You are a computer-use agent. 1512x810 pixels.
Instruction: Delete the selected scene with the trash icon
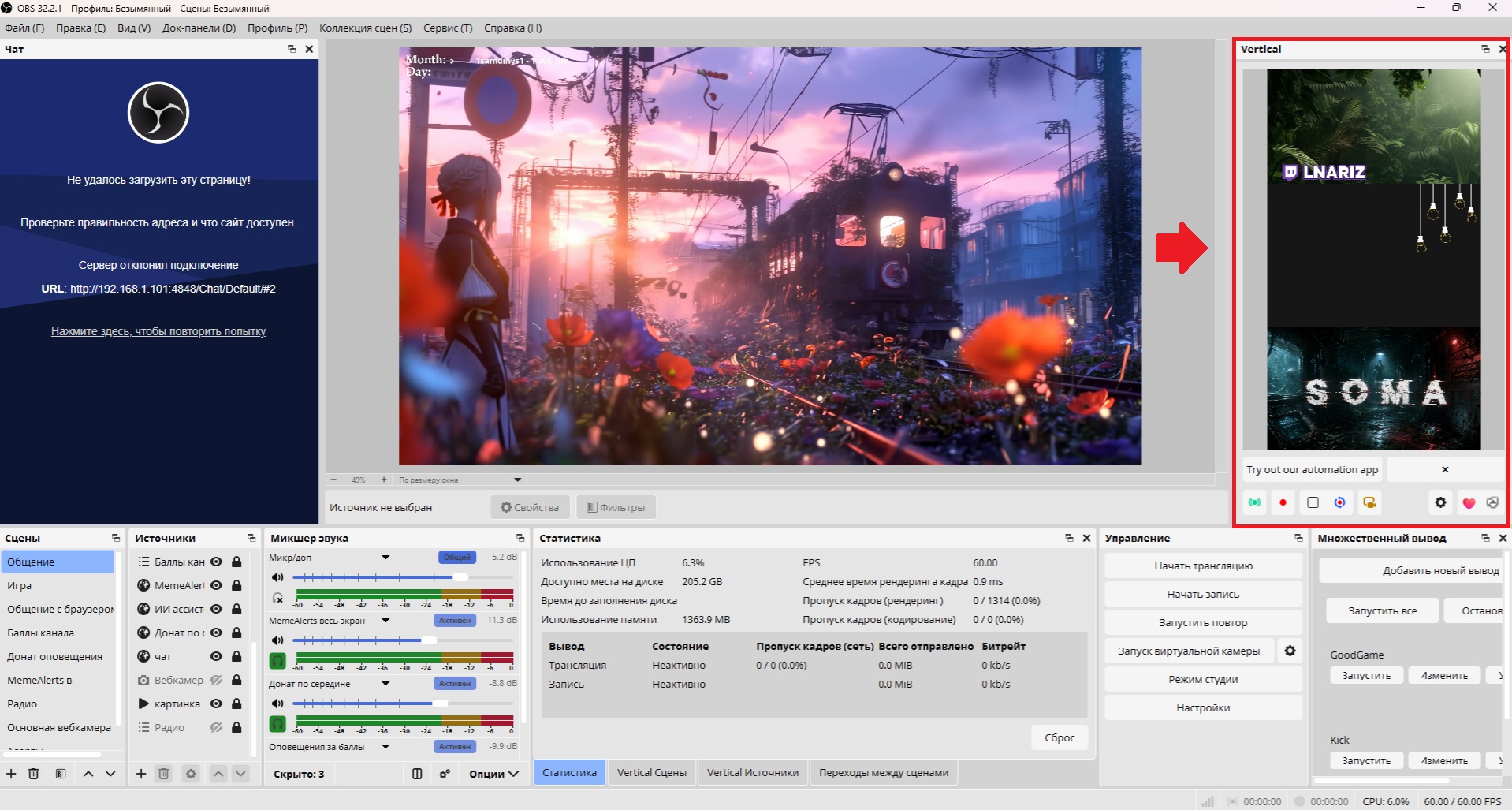click(x=34, y=774)
